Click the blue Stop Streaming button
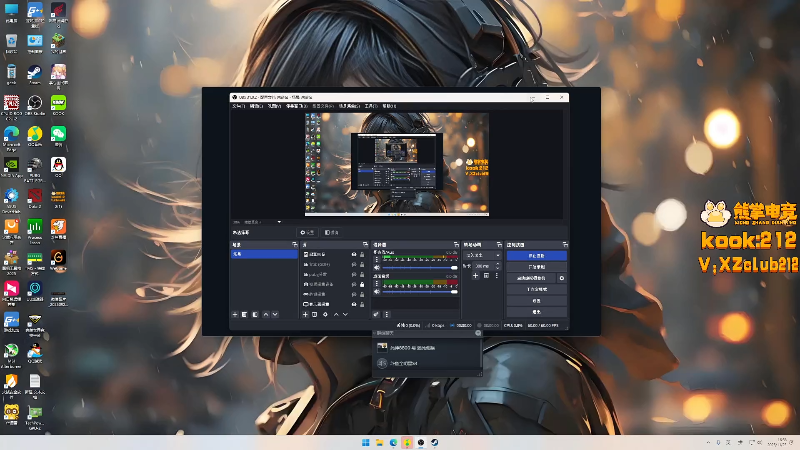 pyautogui.click(x=536, y=256)
